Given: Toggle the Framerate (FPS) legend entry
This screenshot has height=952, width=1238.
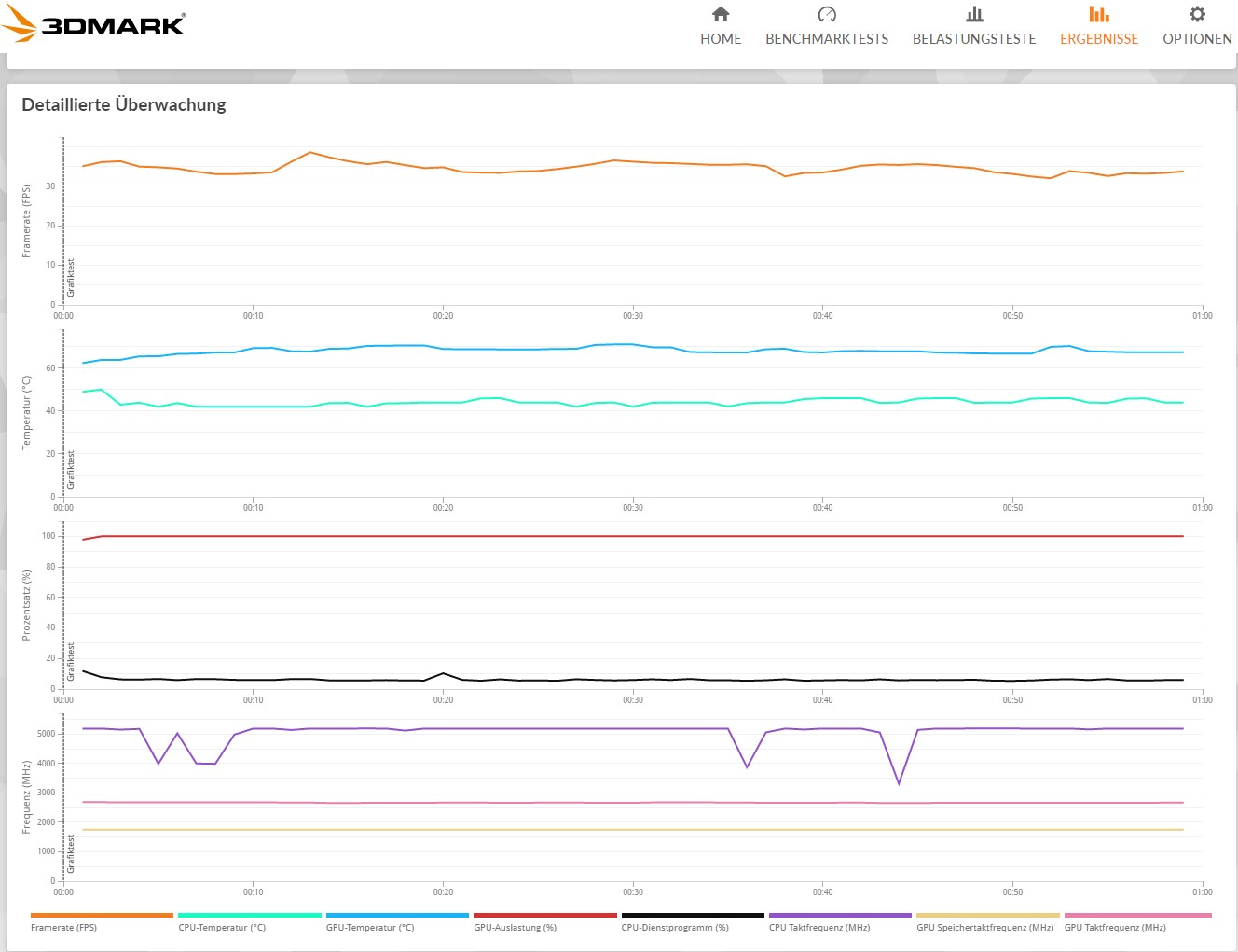Looking at the screenshot, I should 63,928.
